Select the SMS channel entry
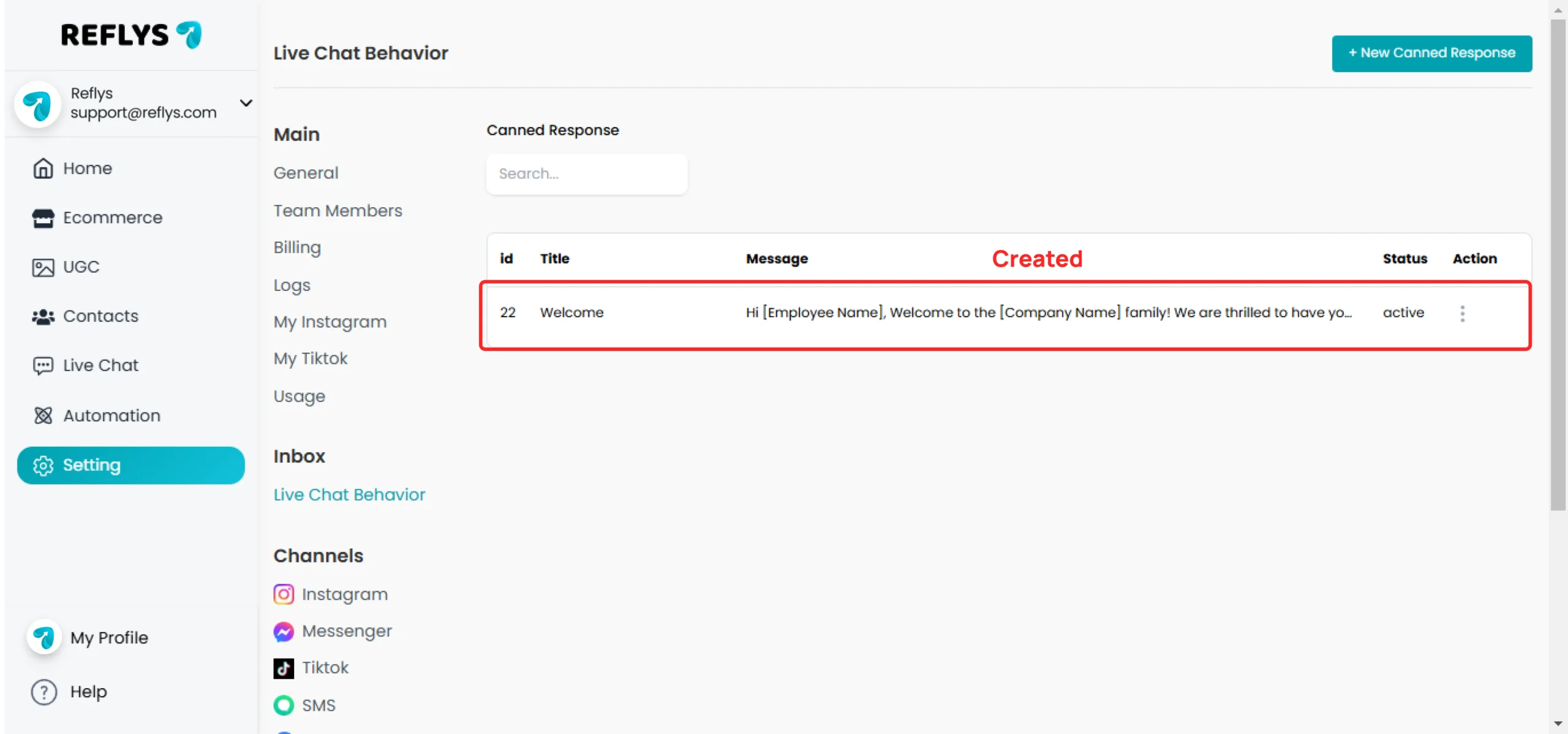The image size is (1568, 734). [305, 706]
